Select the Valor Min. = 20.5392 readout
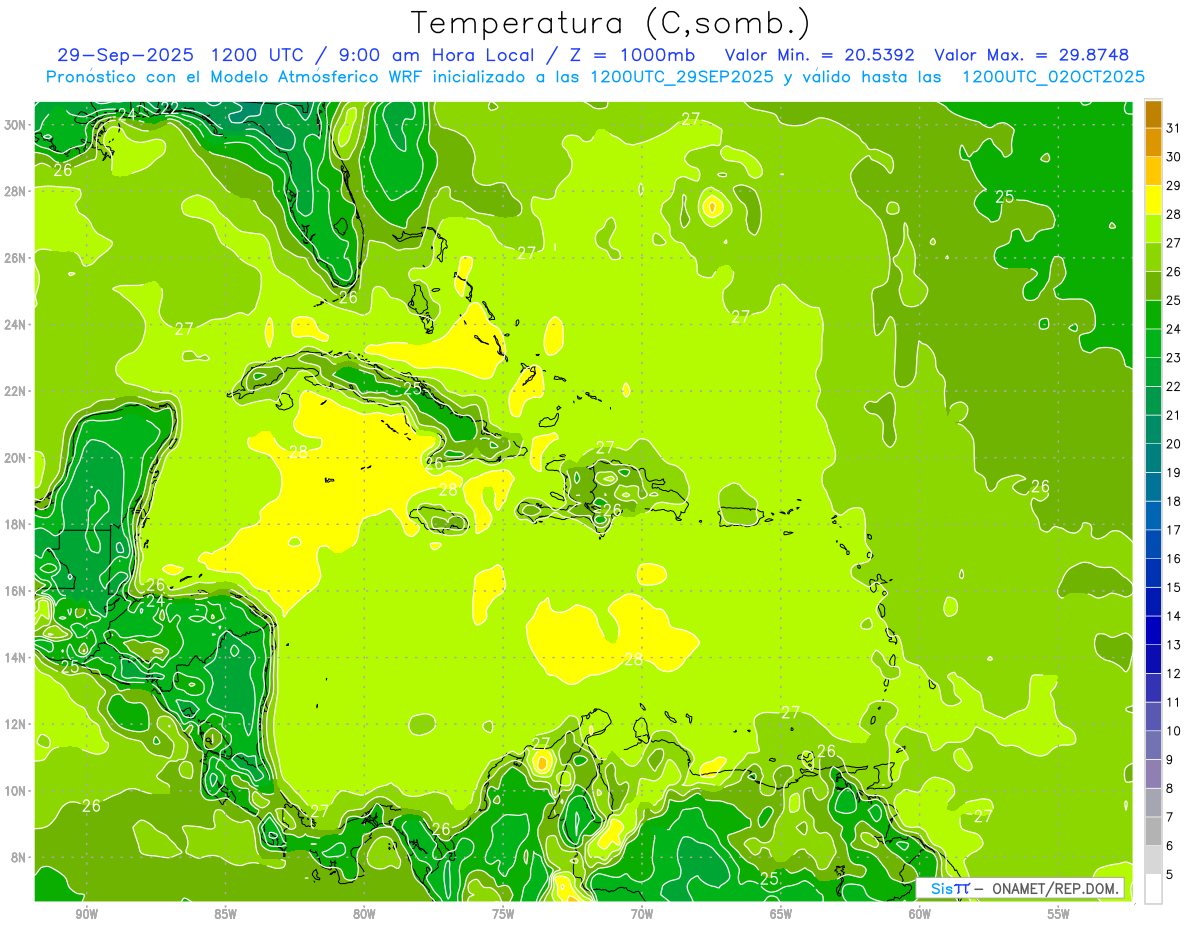This screenshot has height=927, width=1200. [x=818, y=55]
